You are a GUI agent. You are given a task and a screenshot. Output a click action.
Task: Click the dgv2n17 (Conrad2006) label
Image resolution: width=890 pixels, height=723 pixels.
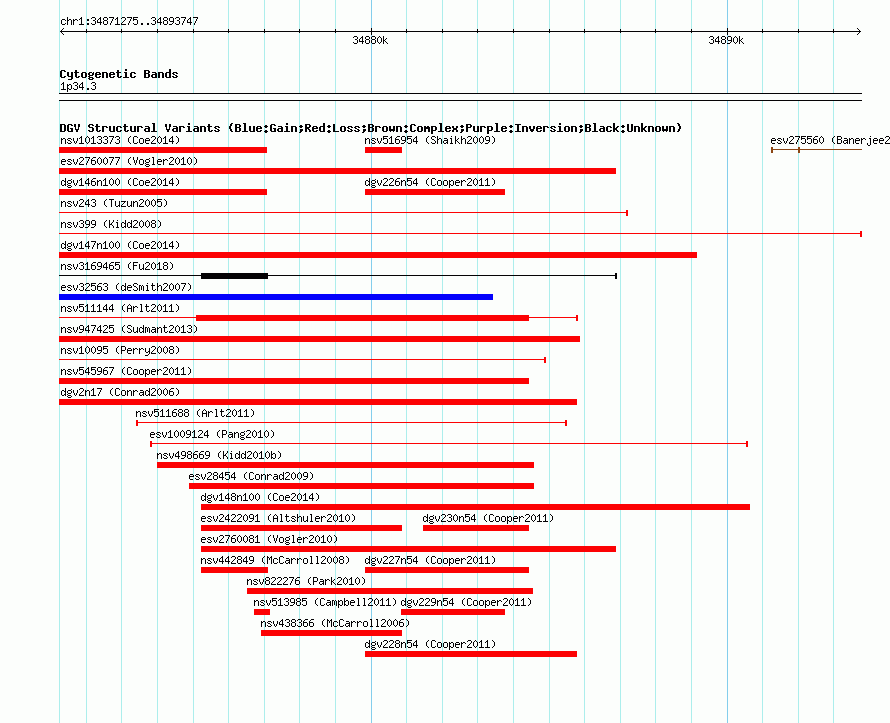(x=120, y=392)
